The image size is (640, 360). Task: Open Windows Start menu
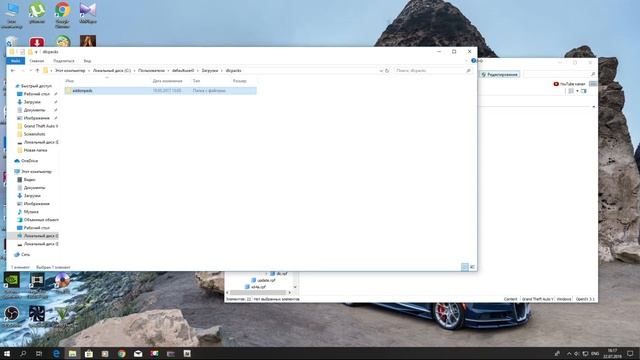coord(7,353)
